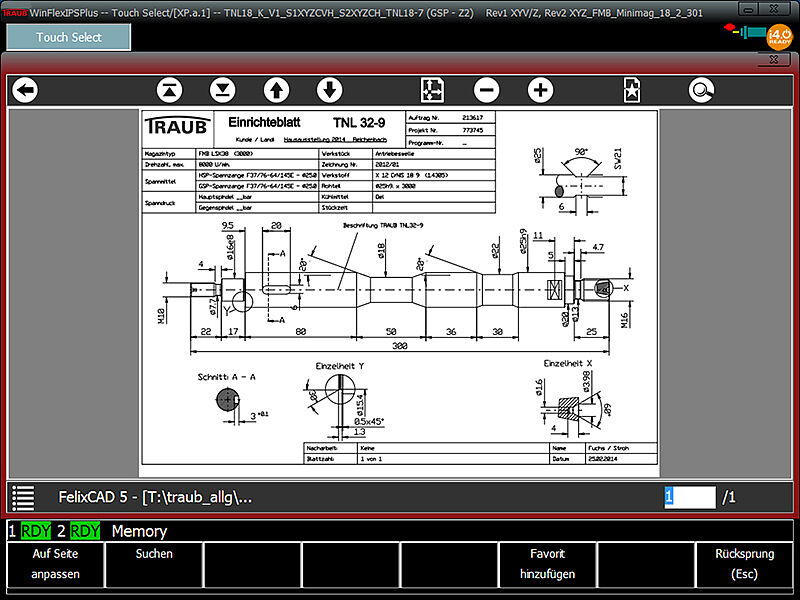
Task: Zoom in with the plus icon
Action: [x=540, y=91]
